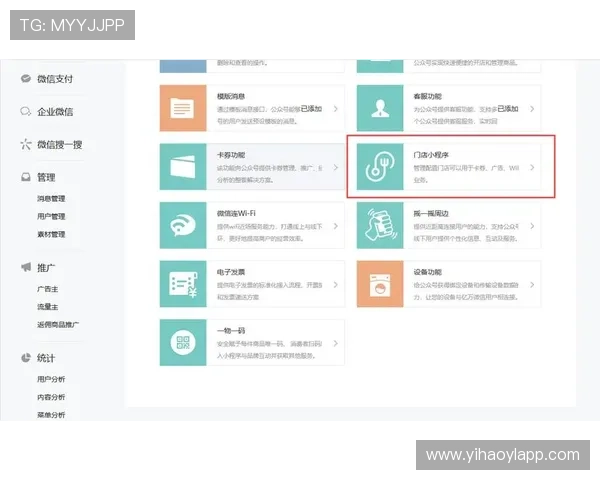Image resolution: width=600 pixels, height=480 pixels.
Task: Click 已添加 status on 模板消息 card
Action: click(x=311, y=109)
